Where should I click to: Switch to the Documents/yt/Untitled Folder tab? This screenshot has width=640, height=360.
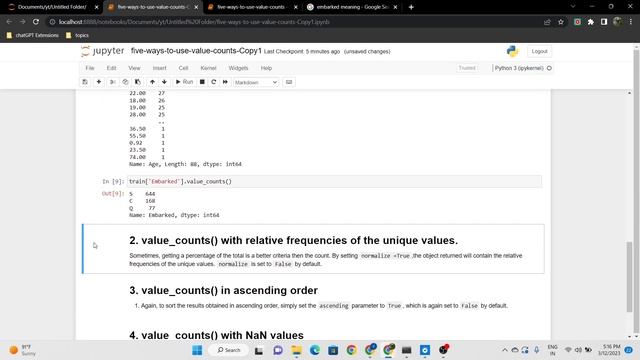point(52,7)
